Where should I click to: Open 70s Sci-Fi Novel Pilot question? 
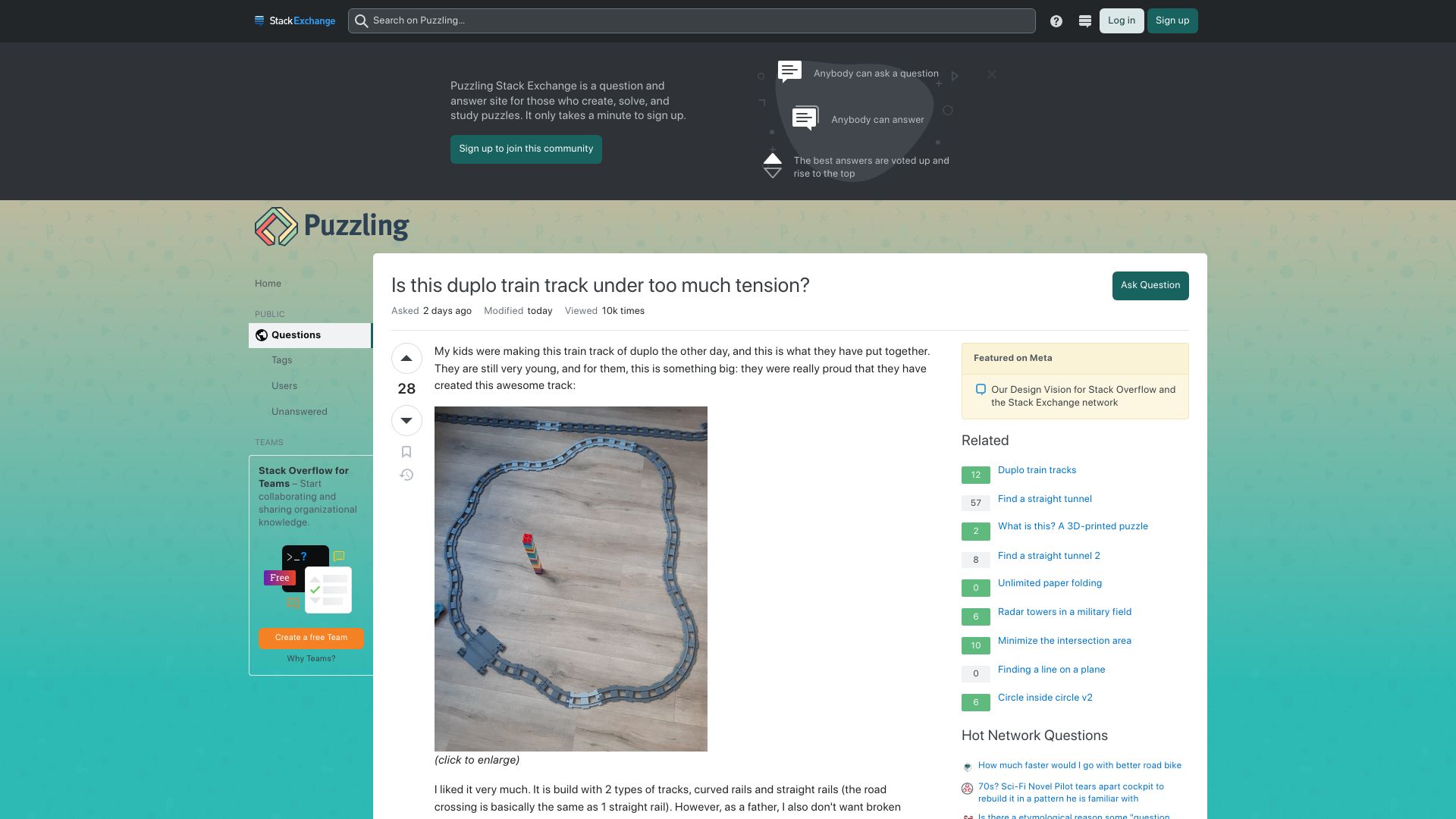click(1071, 792)
